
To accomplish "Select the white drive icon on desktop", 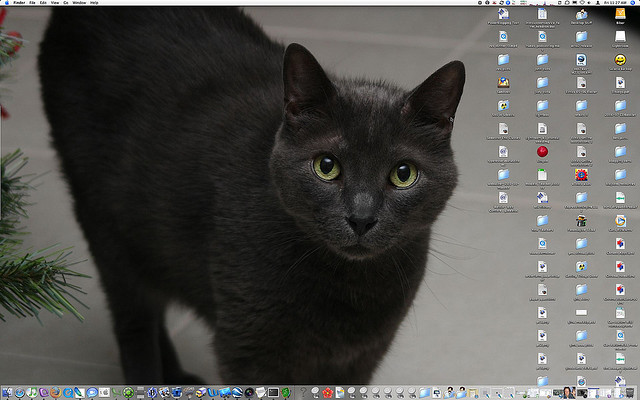I will point(620,36).
